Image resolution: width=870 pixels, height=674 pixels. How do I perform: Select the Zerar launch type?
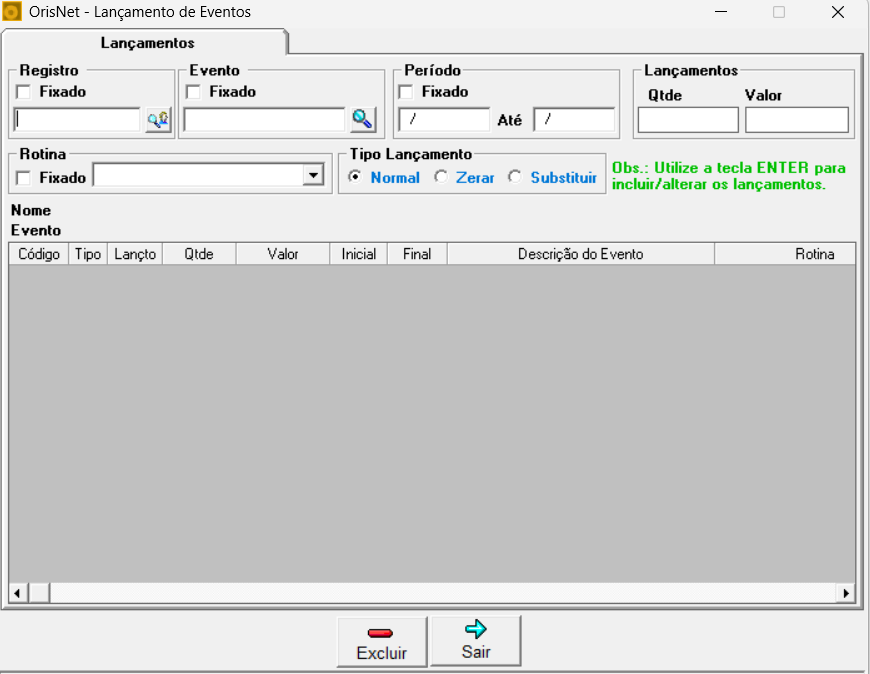441,177
